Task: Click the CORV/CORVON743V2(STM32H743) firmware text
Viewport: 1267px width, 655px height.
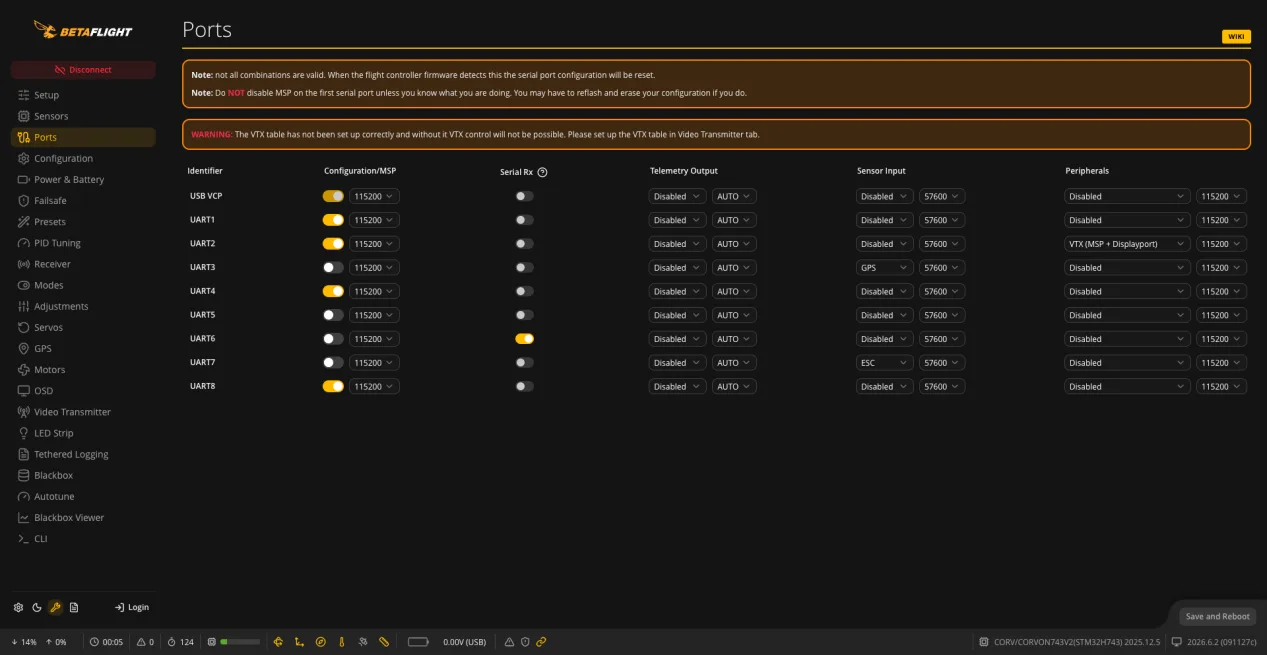Action: [1078, 642]
